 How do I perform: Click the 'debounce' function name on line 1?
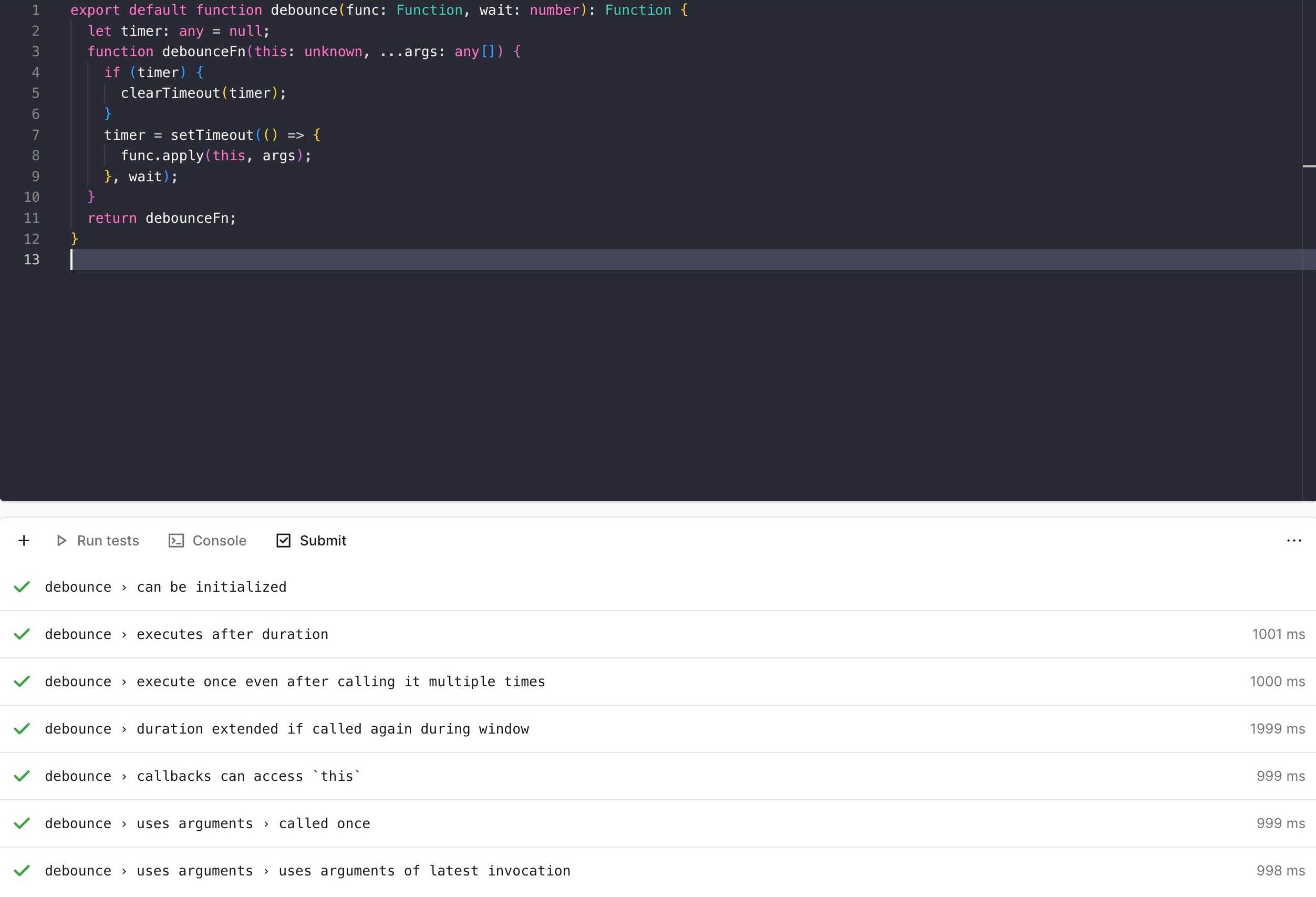tap(304, 10)
